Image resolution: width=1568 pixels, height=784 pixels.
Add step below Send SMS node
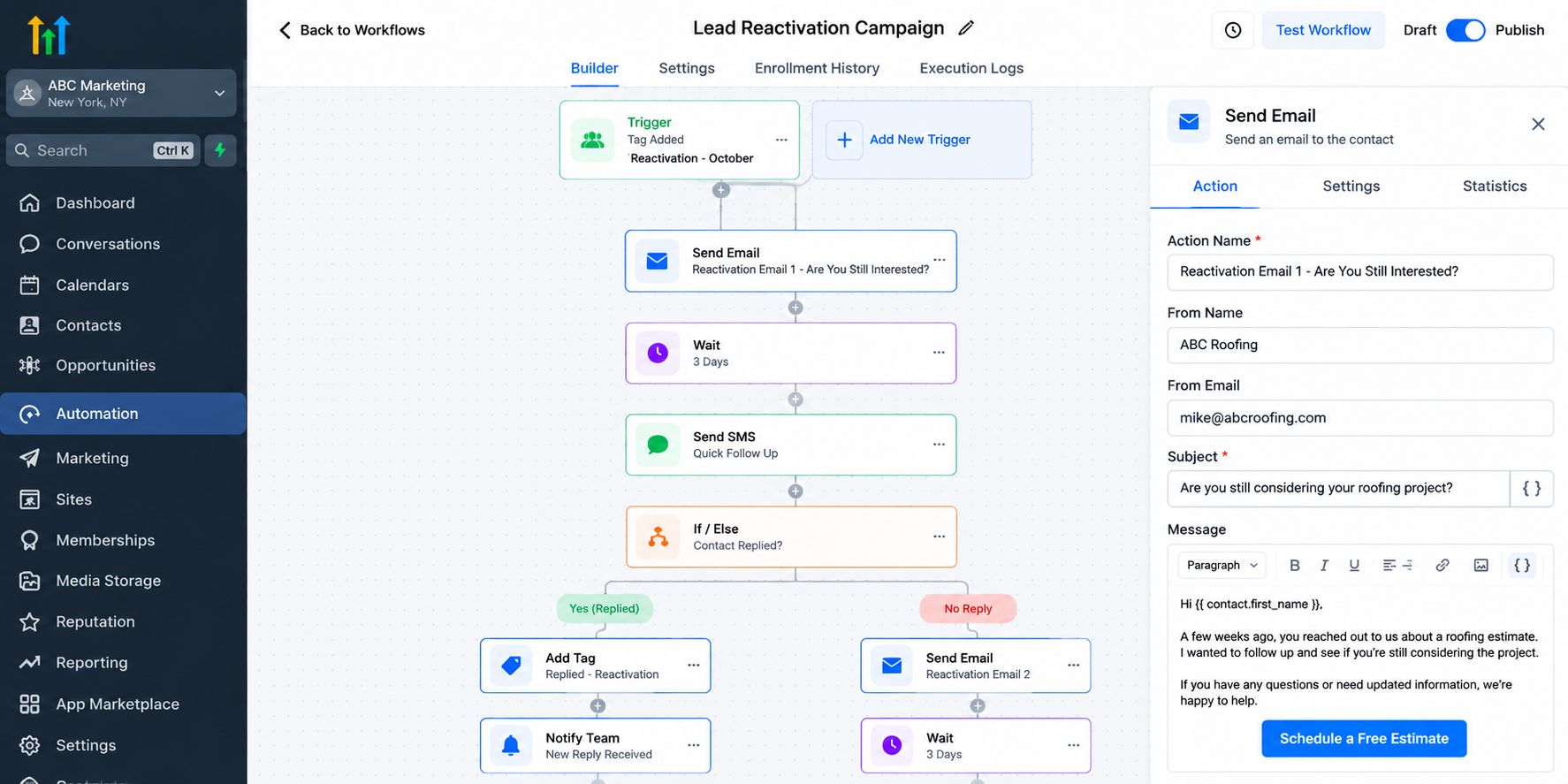click(795, 491)
